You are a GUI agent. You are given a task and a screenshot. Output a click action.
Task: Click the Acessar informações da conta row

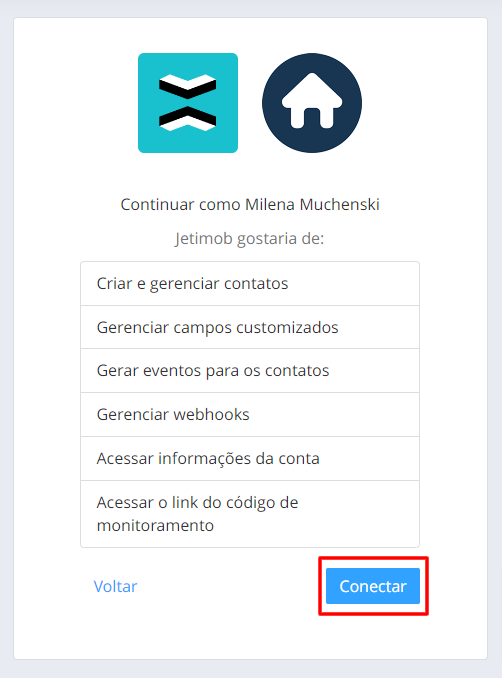click(250, 458)
